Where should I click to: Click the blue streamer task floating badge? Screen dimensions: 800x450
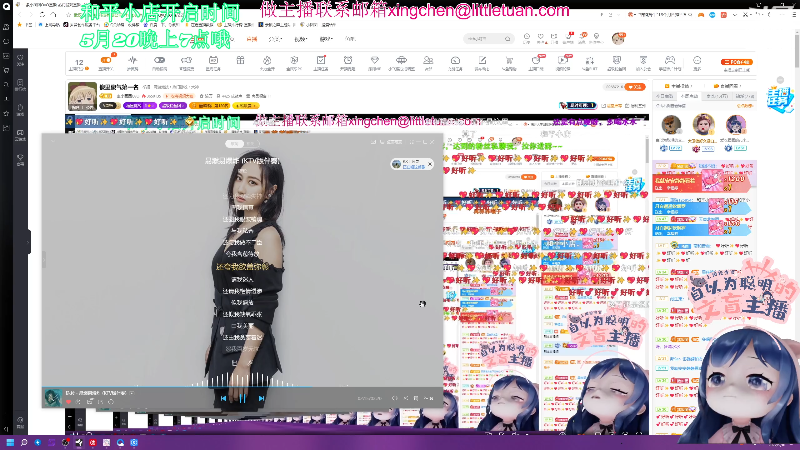coord(780,98)
